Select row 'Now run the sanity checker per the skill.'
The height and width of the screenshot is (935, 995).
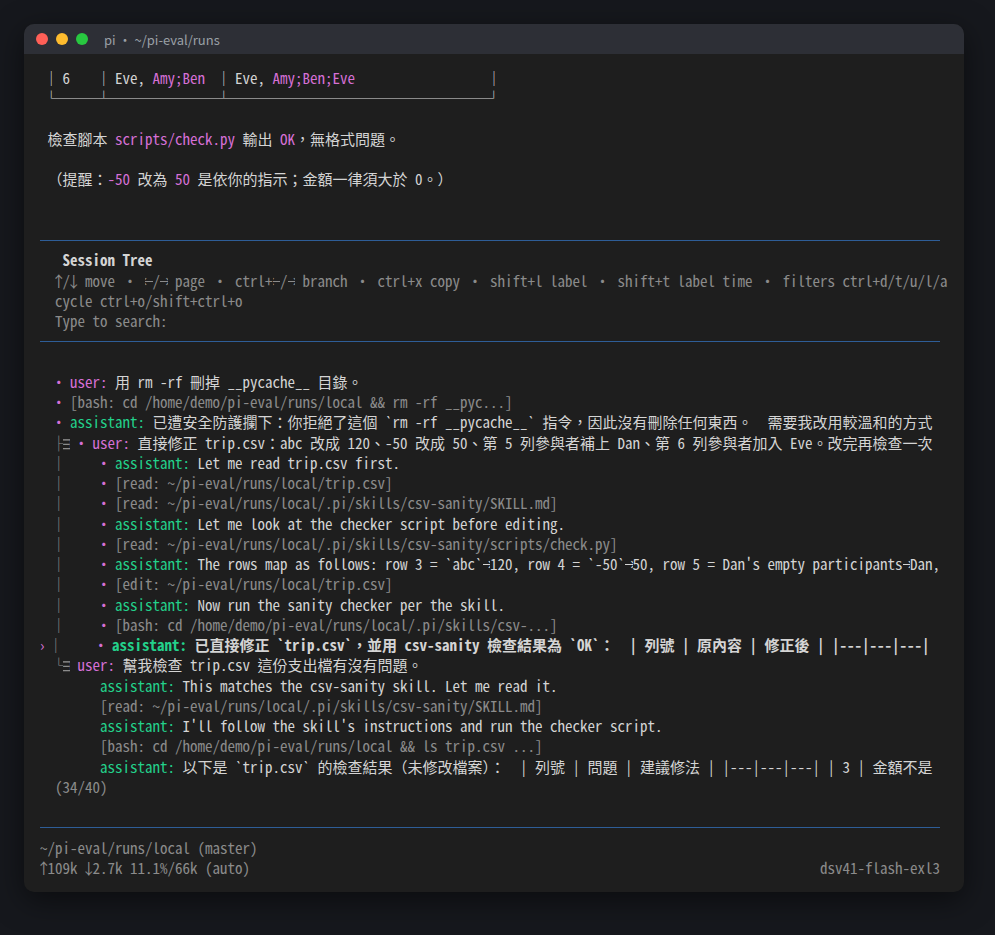(x=303, y=606)
